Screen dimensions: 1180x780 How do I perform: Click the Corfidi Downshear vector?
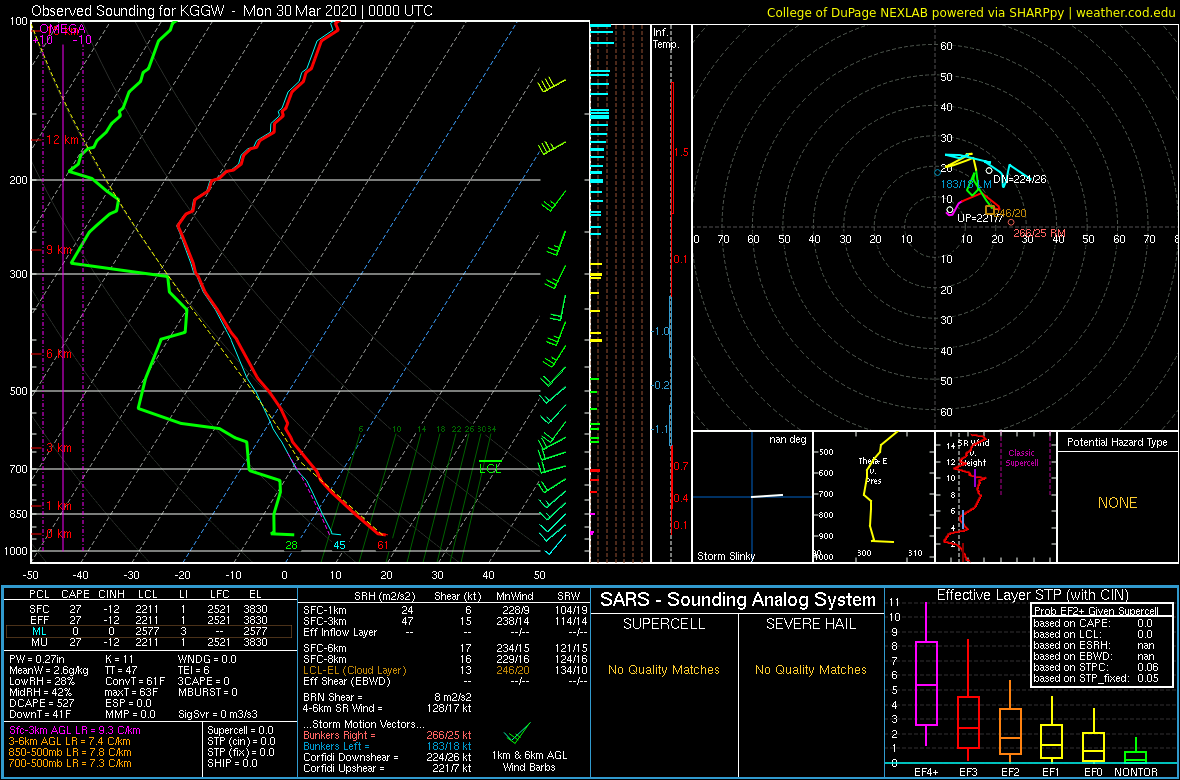(x=388, y=757)
